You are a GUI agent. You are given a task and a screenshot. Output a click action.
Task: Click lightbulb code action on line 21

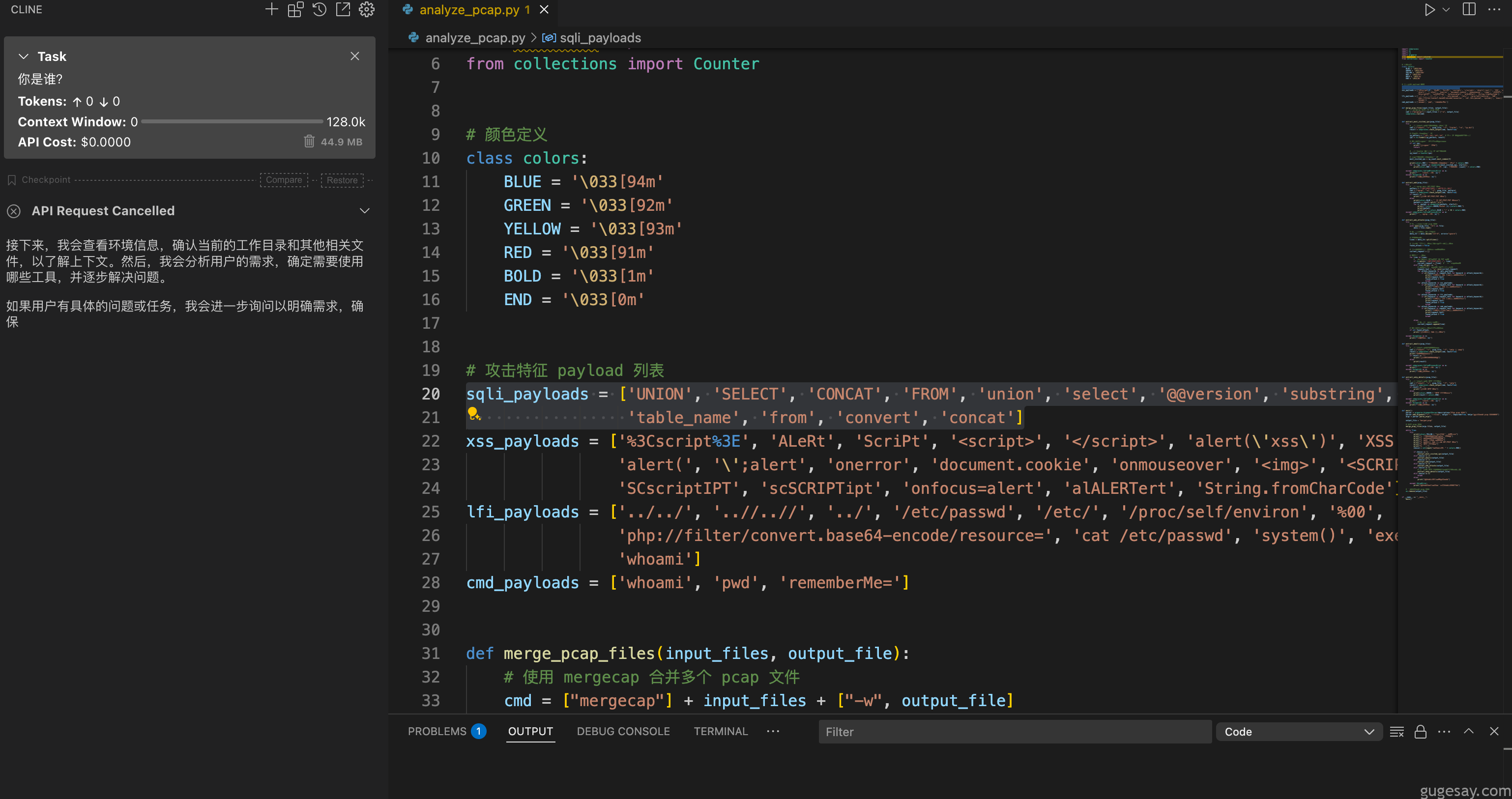474,414
